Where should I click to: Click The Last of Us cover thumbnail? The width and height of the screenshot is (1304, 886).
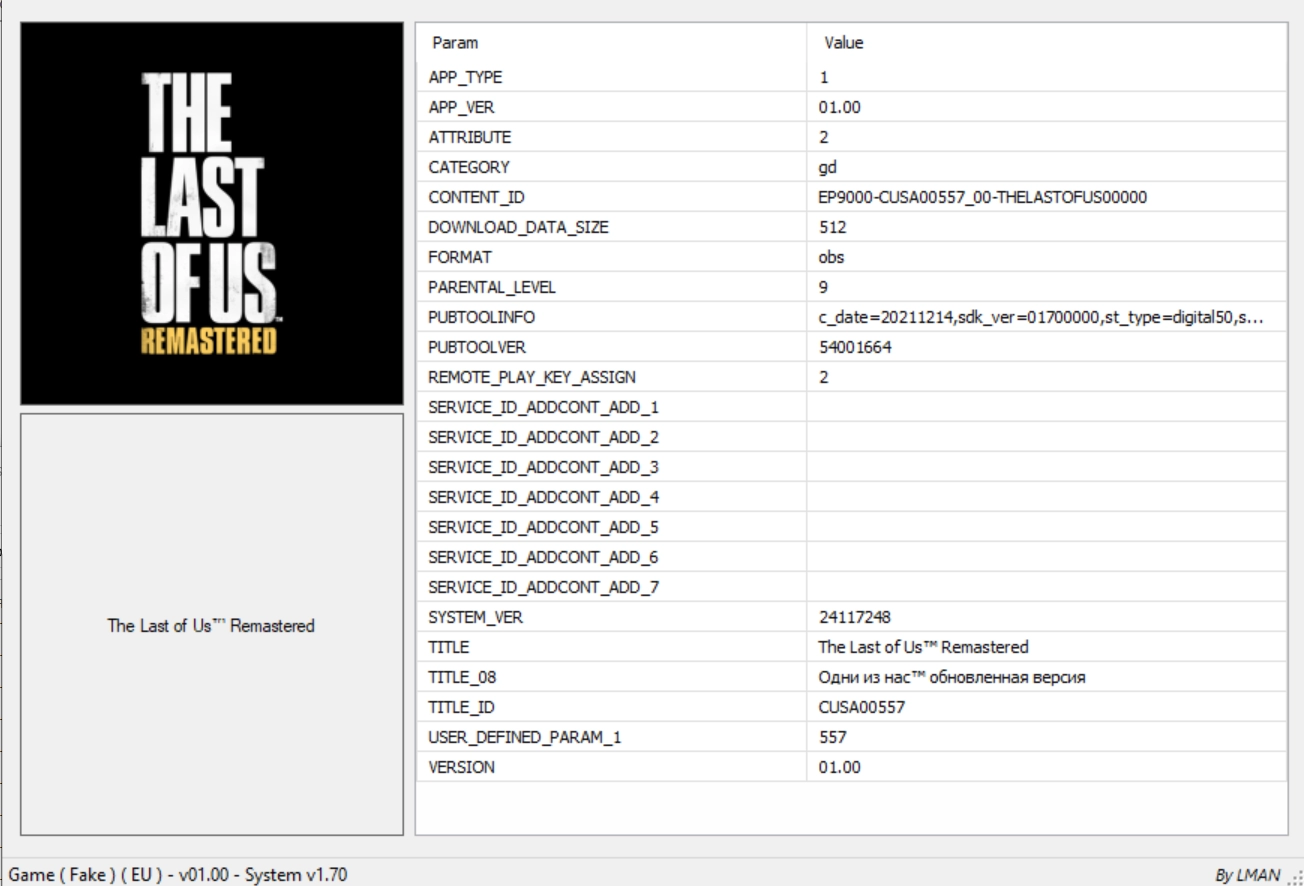(x=211, y=214)
